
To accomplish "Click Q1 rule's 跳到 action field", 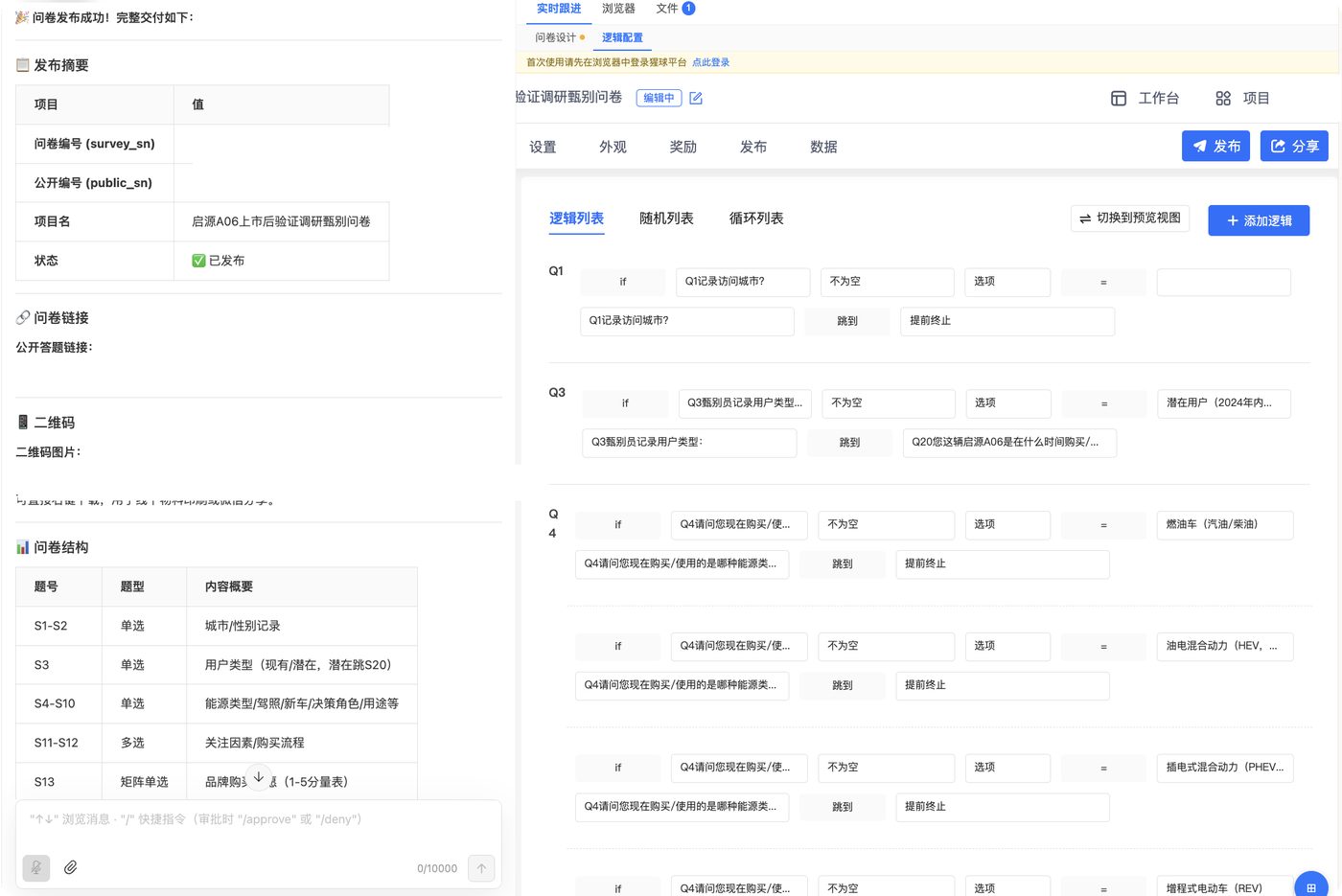I will [847, 321].
